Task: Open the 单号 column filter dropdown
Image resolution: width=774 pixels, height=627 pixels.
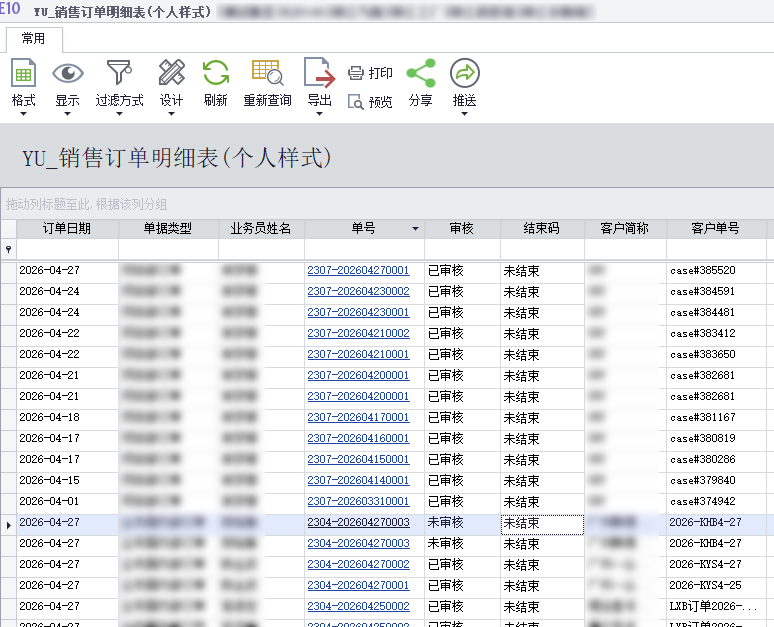Action: (x=415, y=229)
